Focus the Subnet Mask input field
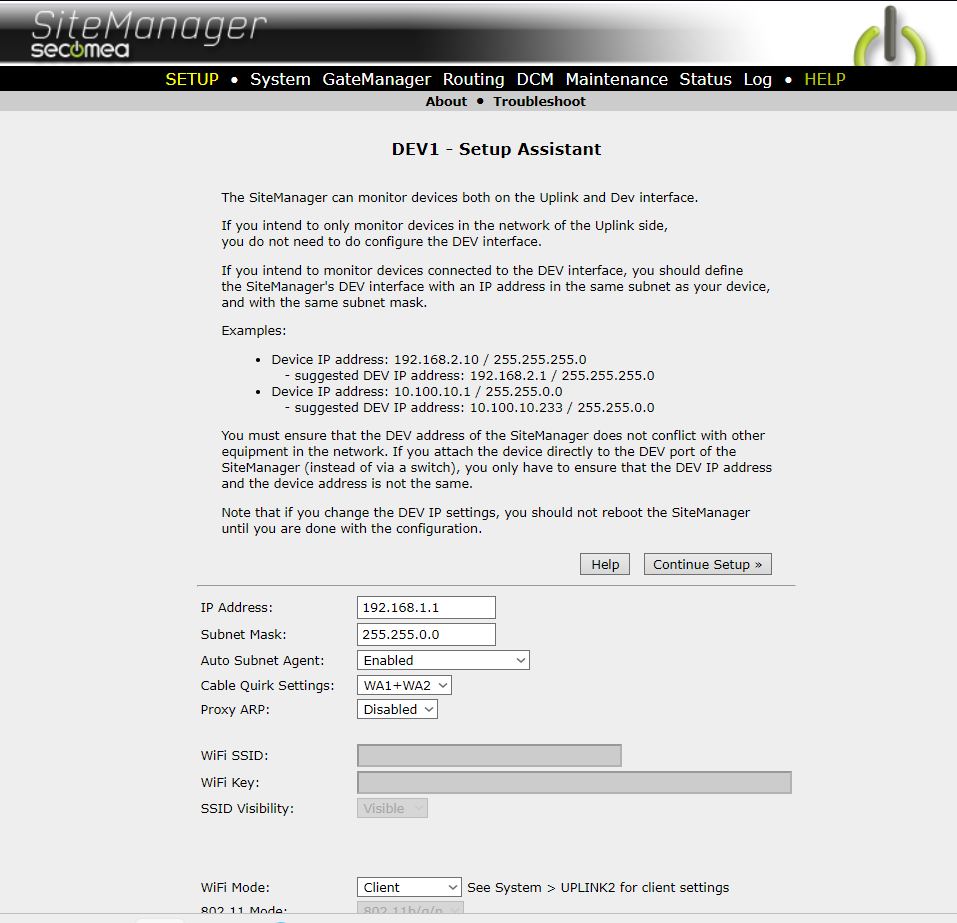 (426, 634)
